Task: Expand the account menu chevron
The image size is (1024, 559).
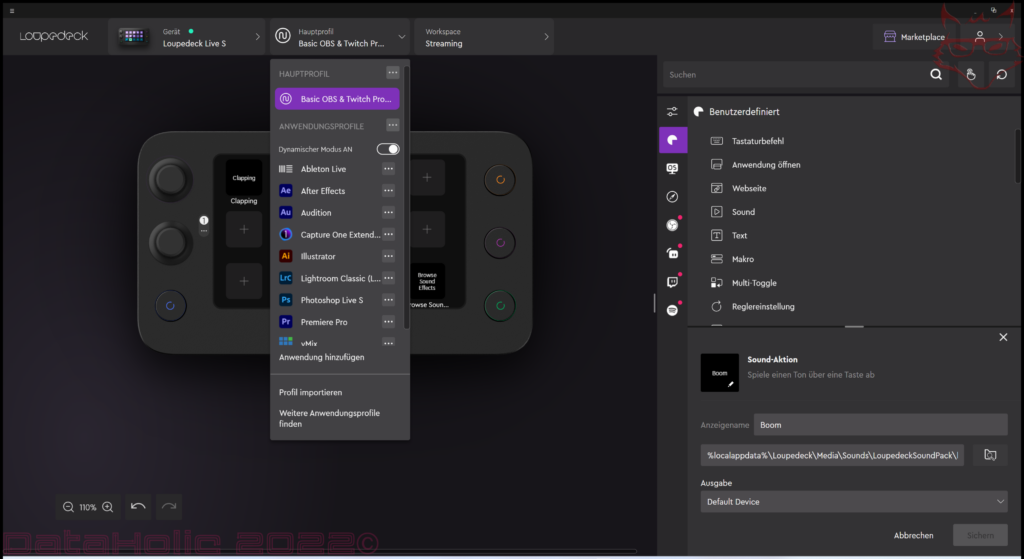Action: [1001, 37]
